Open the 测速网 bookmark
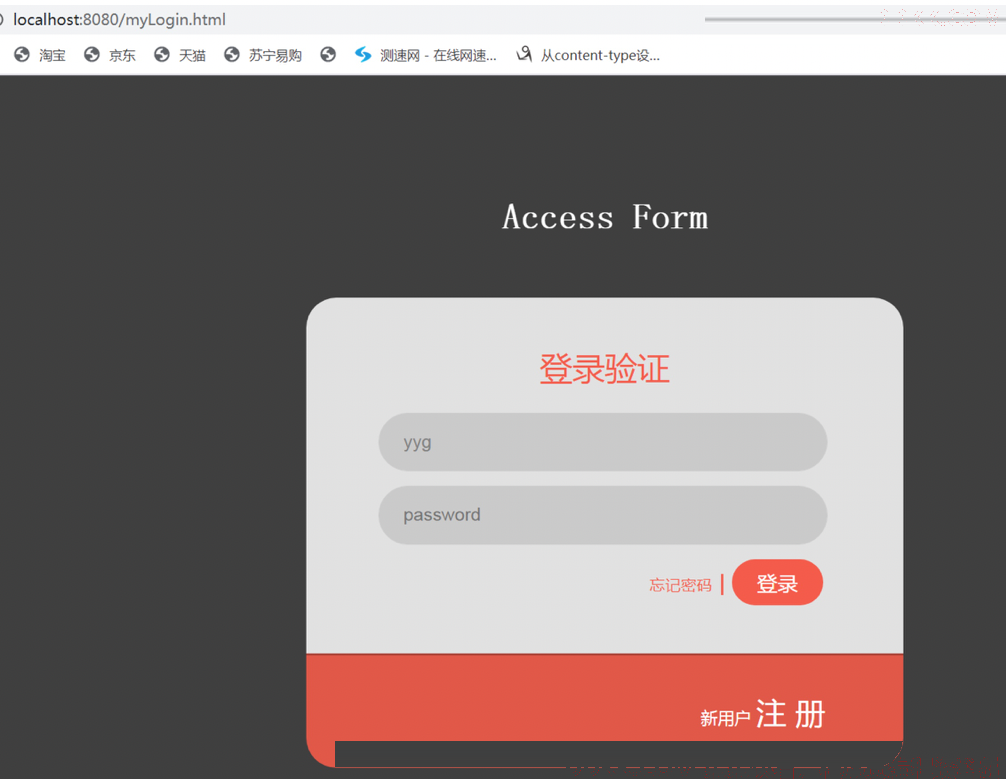1006x780 pixels. pos(426,55)
